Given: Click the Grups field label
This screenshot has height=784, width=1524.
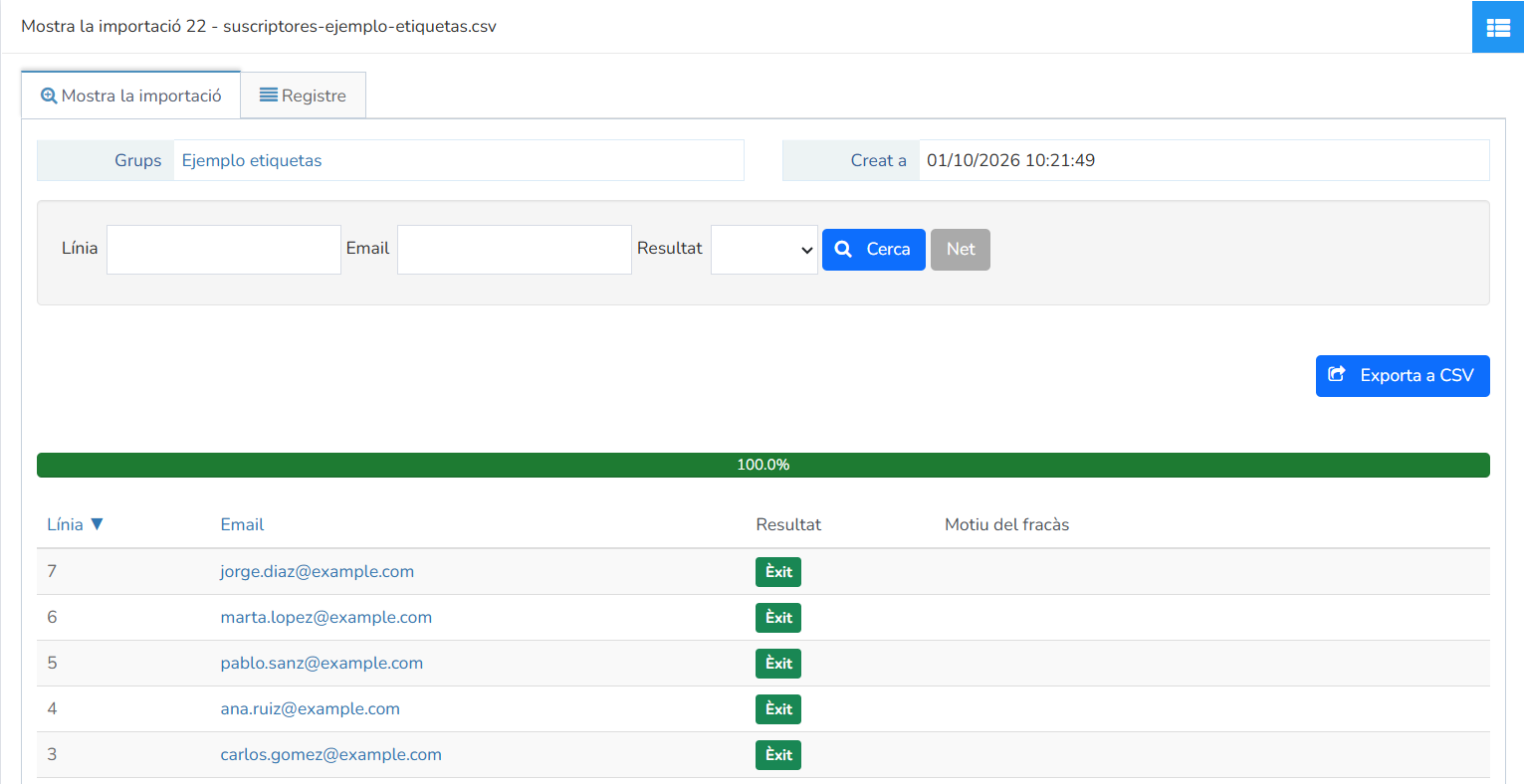Looking at the screenshot, I should pos(138,160).
